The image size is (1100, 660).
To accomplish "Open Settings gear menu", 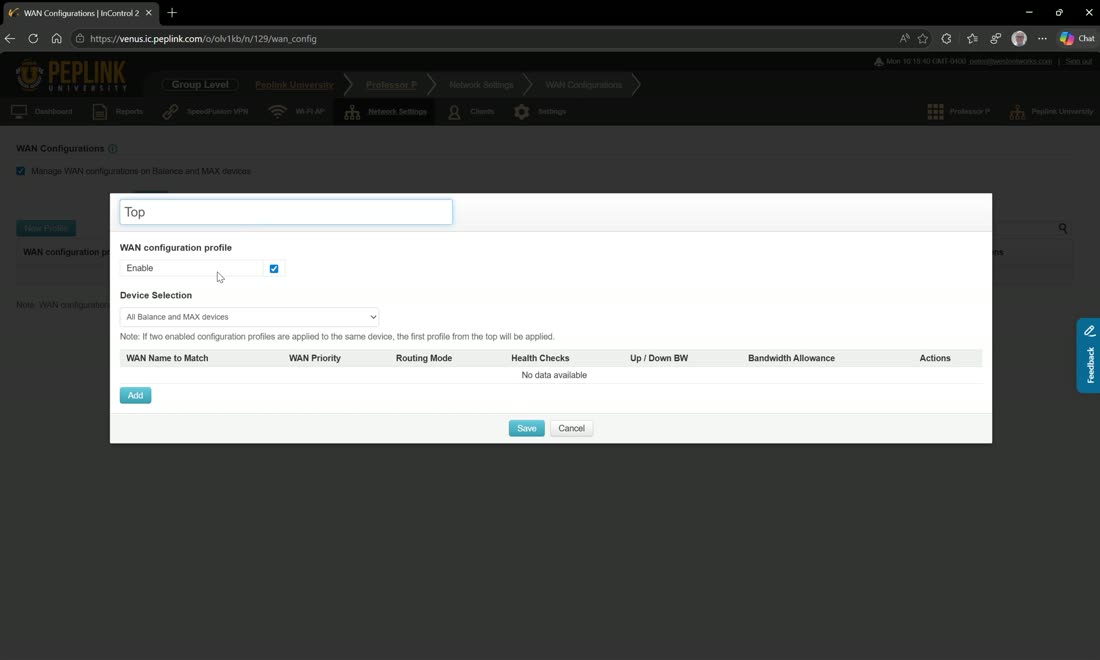I will coord(540,112).
